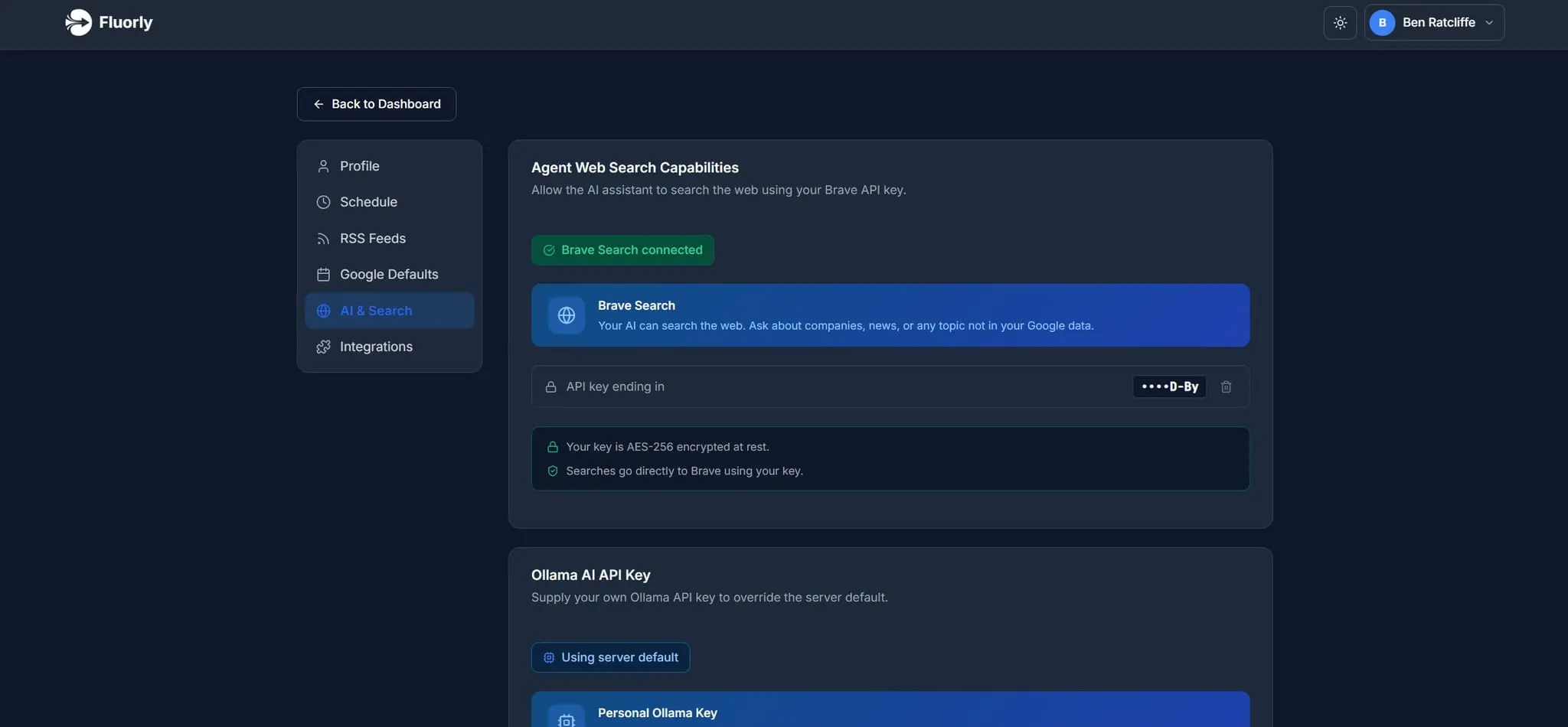Click the lock icon beside API key ending in
Screen dimensions: 1568x727
(x=550, y=387)
